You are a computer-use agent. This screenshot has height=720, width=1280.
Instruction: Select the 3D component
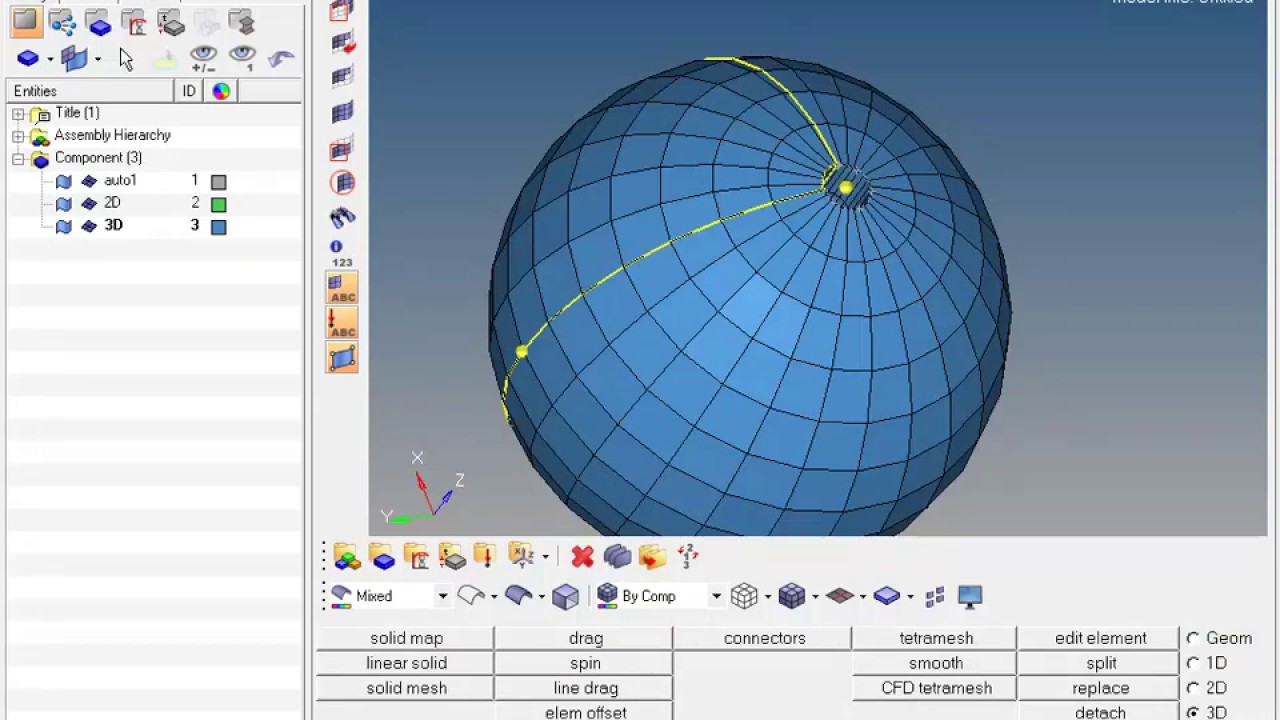[113, 225]
